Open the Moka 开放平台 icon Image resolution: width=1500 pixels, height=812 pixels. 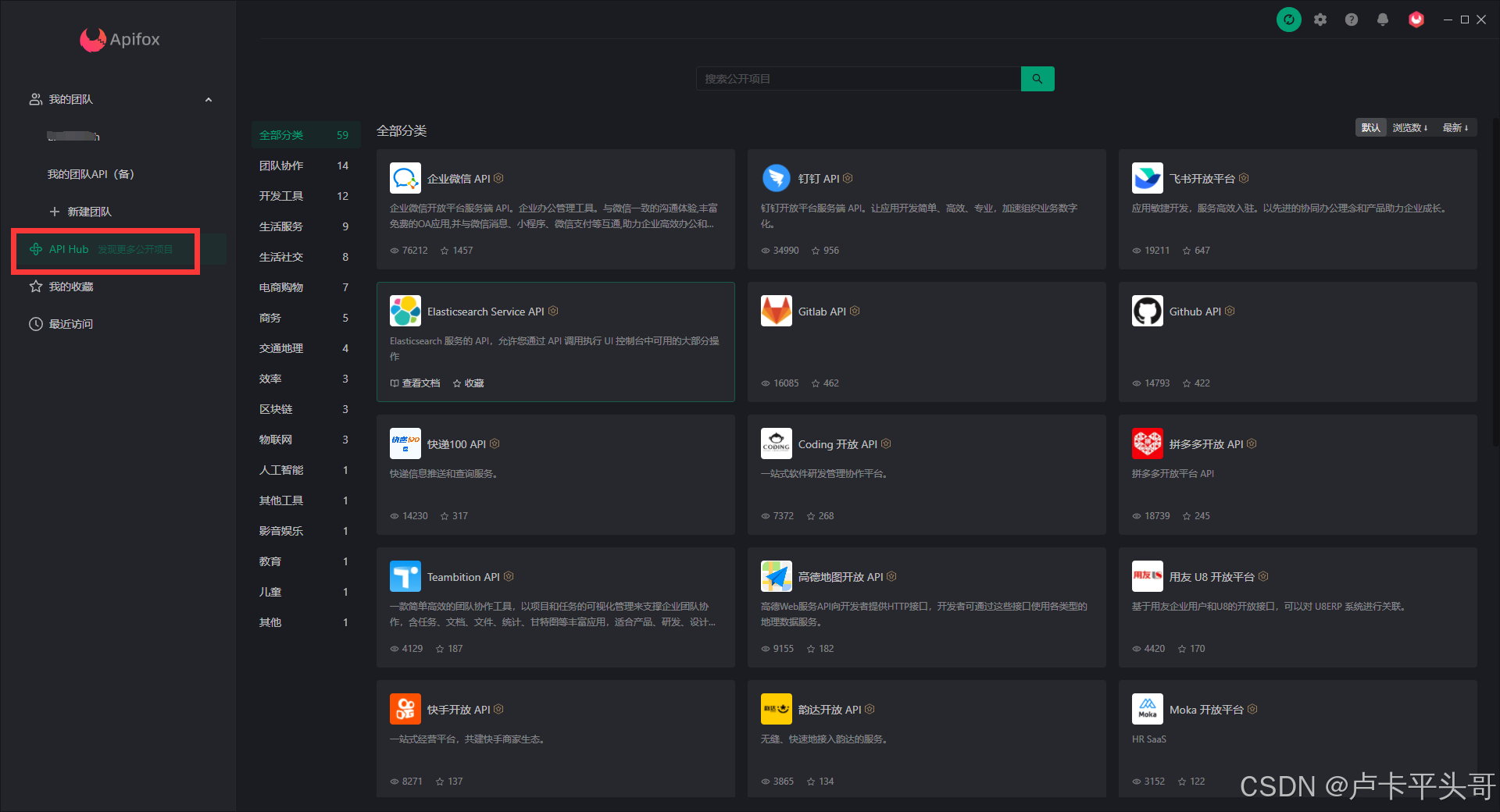point(1148,709)
